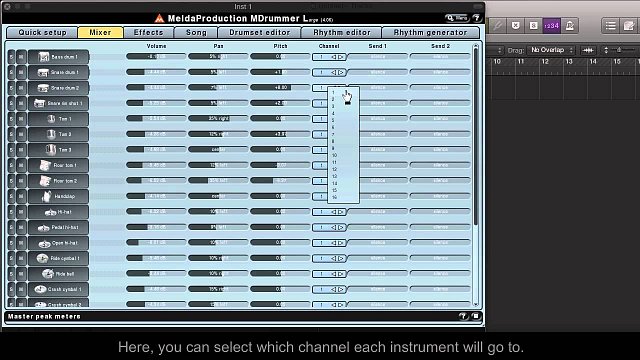Open the Pedal hi-hat channel selector
Screen dimensions: 640x360
click(329, 228)
